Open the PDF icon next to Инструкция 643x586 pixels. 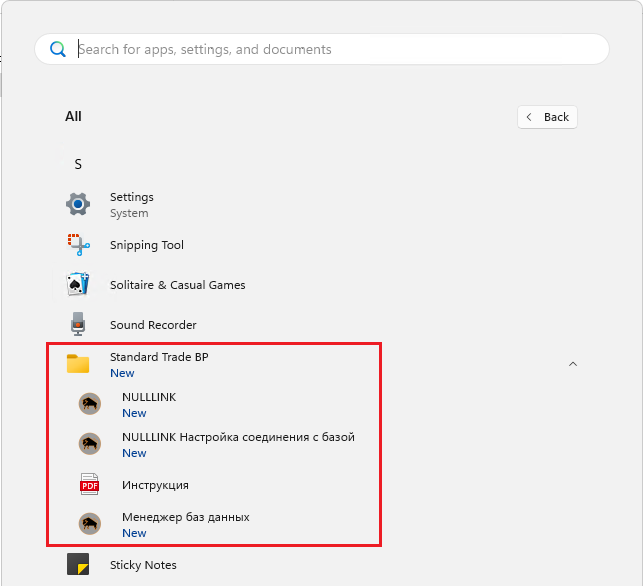tap(90, 485)
